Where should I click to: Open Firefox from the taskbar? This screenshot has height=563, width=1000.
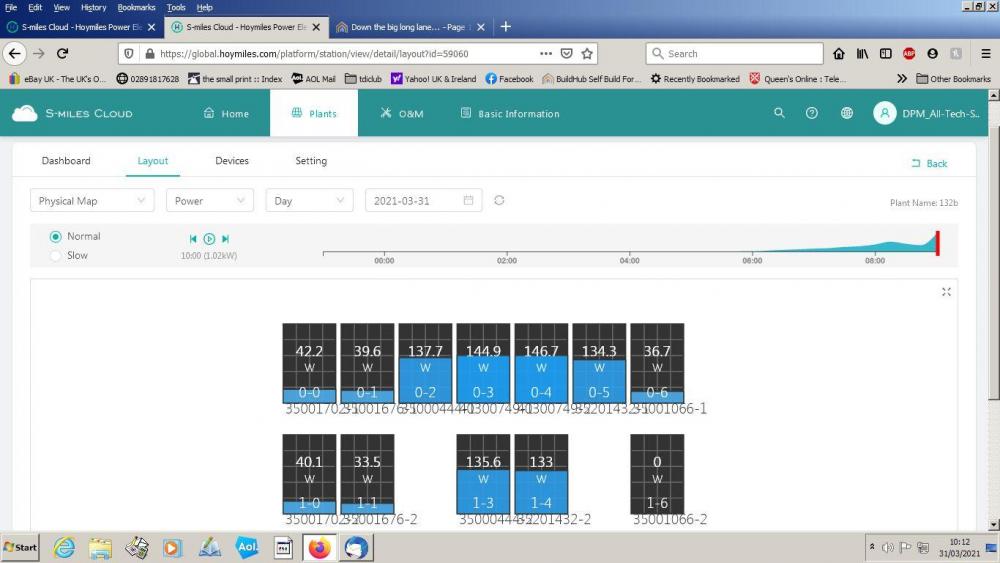coord(319,547)
